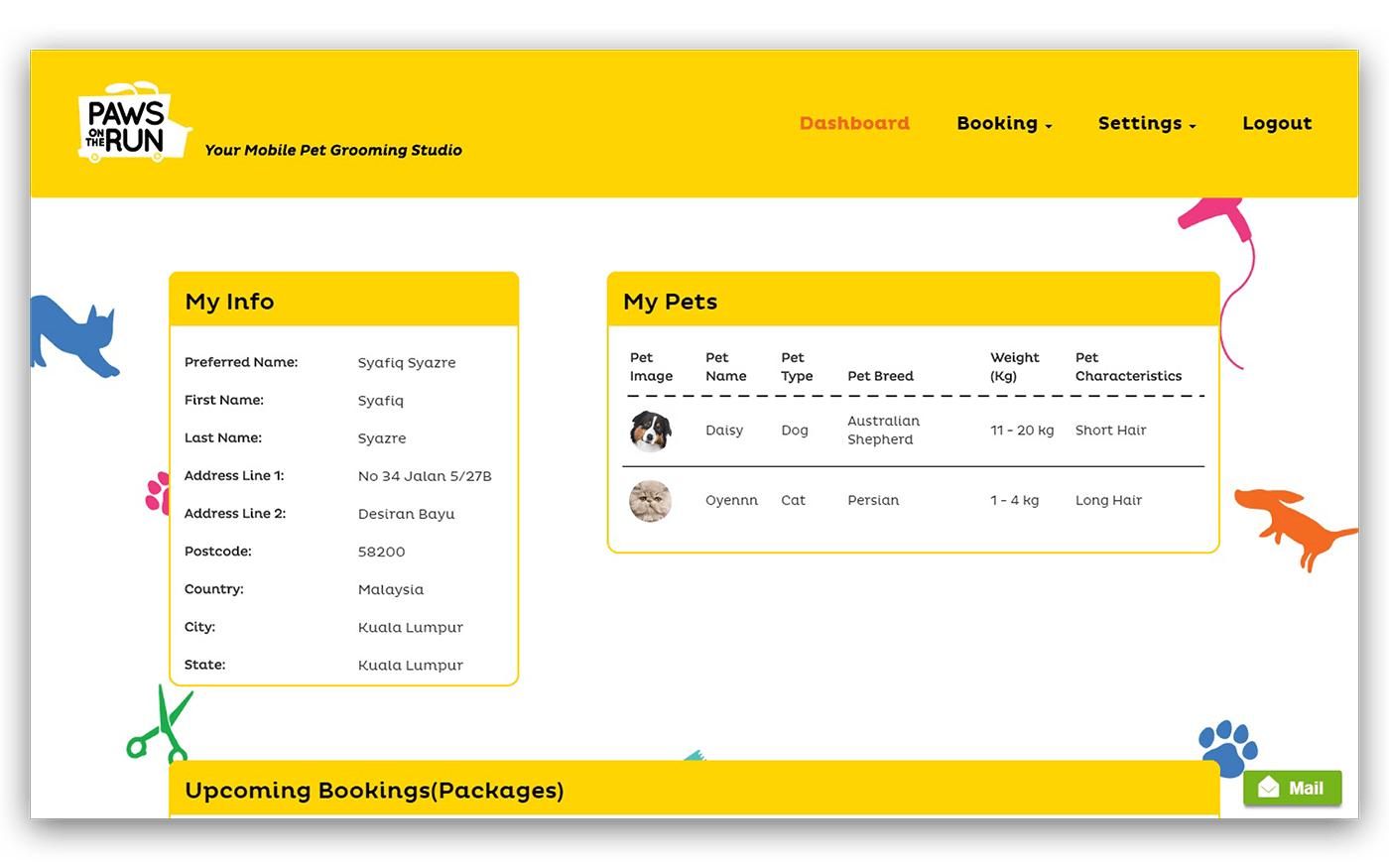Image resolution: width=1389 pixels, height=868 pixels.
Task: Click the pink paw print icon
Action: 157,493
